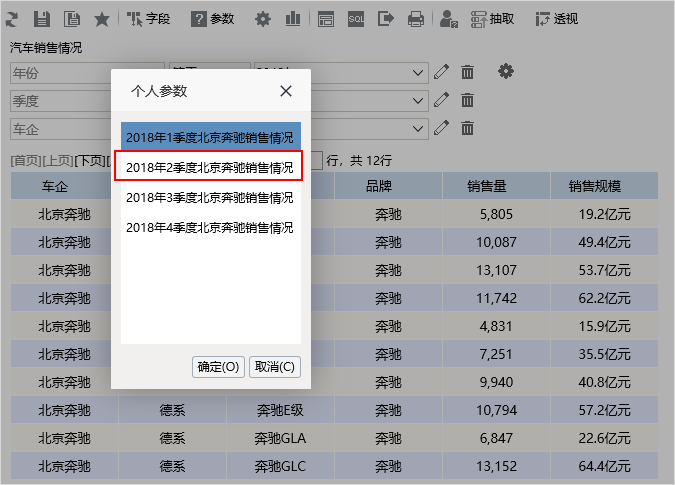Expand the 车企 row dropdown arrow
The width and height of the screenshot is (675, 485).
(417, 129)
